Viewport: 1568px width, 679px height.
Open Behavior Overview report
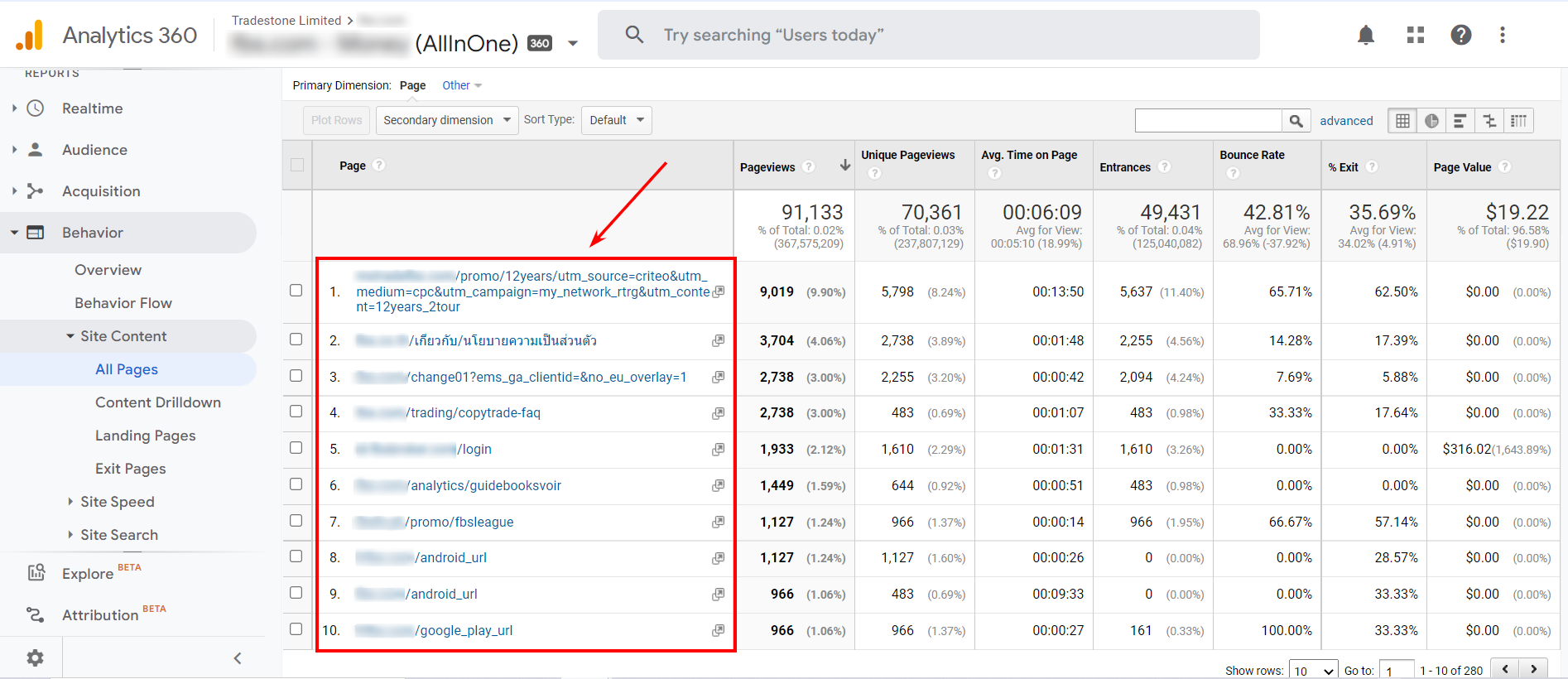[108, 270]
